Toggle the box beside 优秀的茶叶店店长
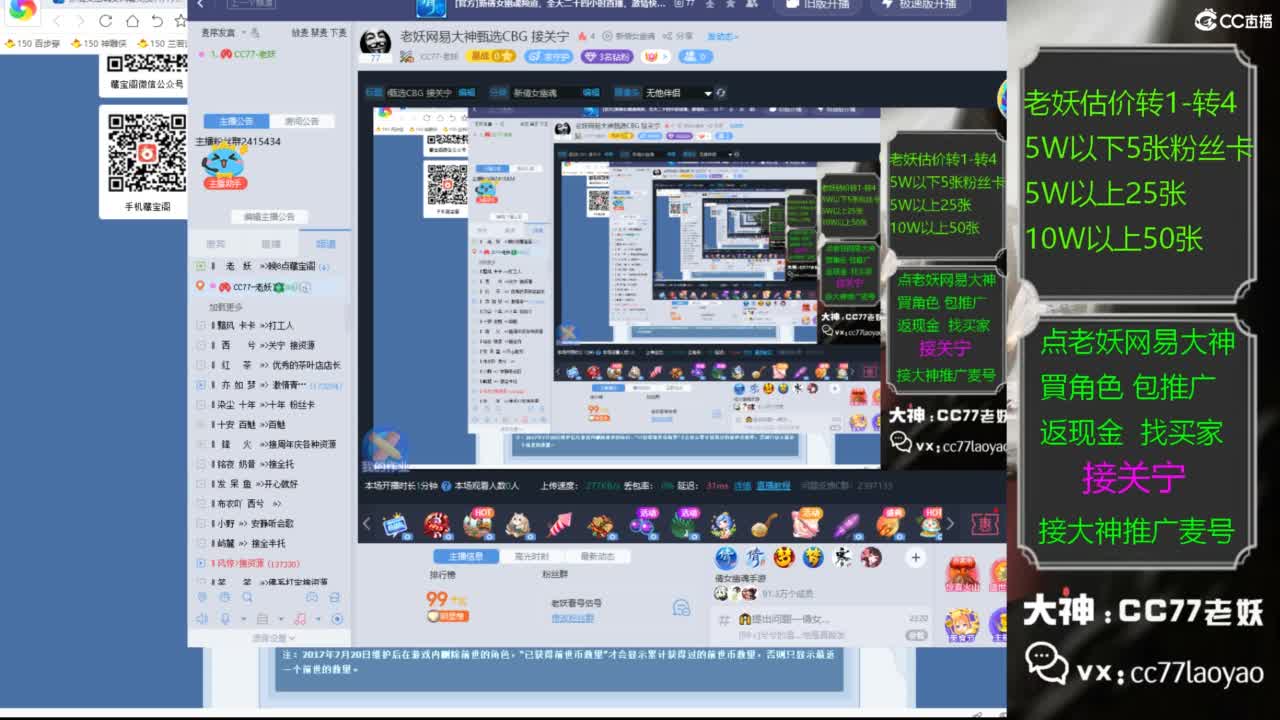Viewport: 1280px width, 720px height. [x=201, y=365]
